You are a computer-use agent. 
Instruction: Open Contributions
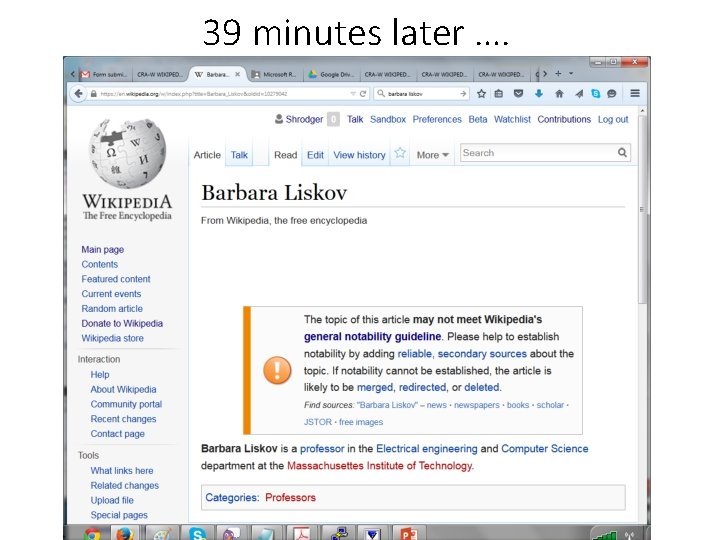point(564,119)
